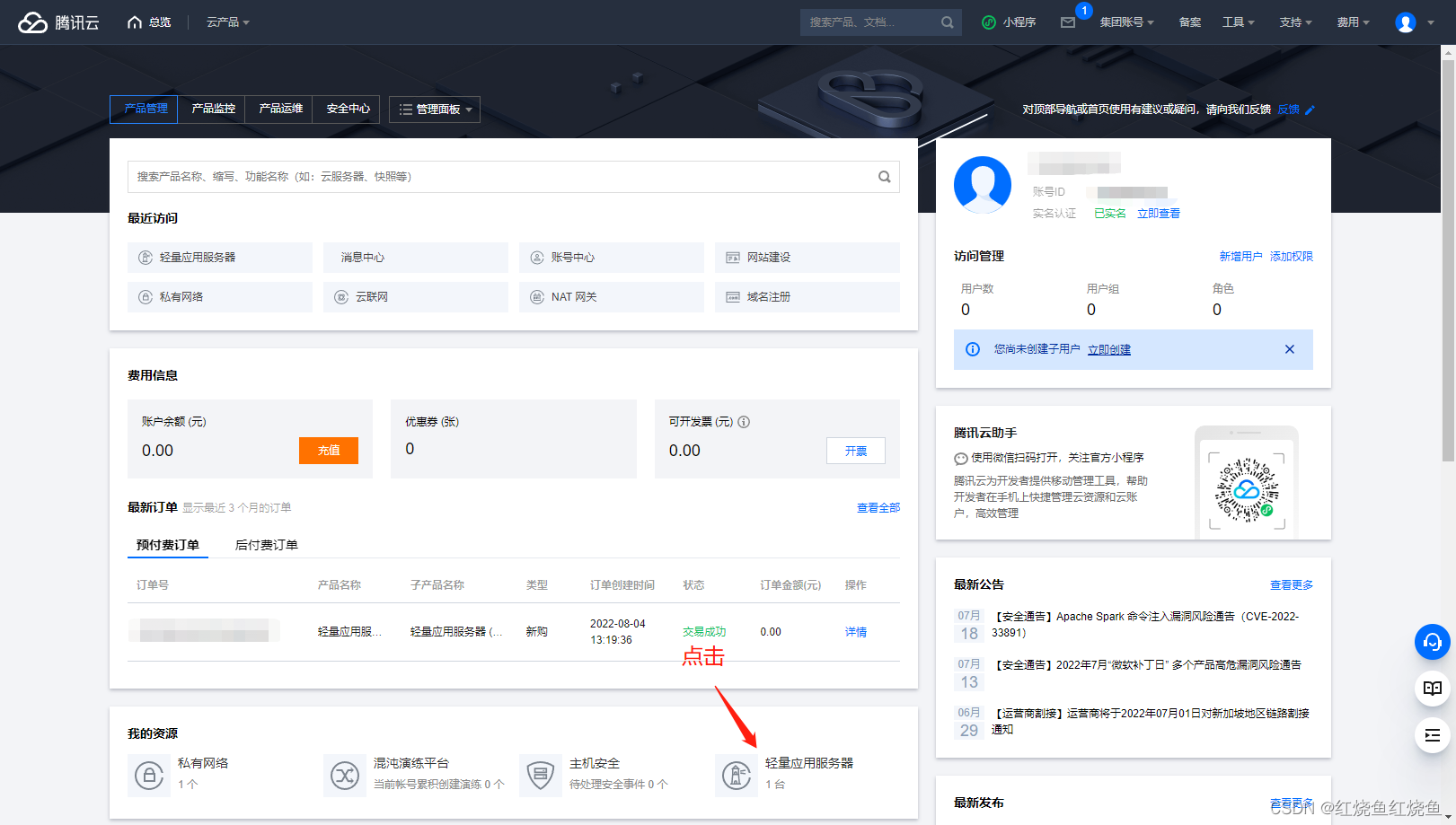Image resolution: width=1456 pixels, height=825 pixels.
Task: Expand the 支持 dropdown menu
Action: 1295,22
